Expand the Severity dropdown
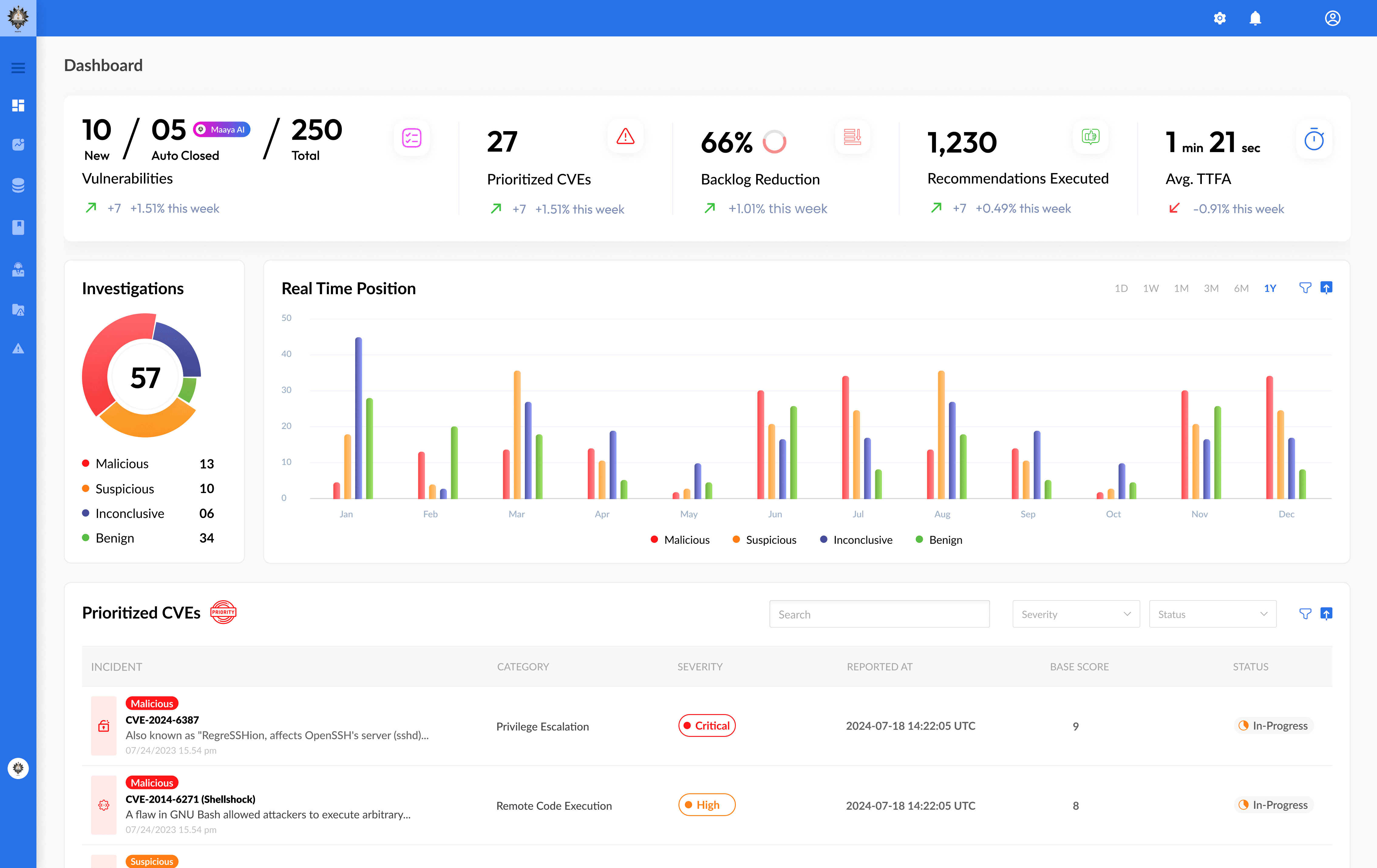Viewport: 1377px width, 868px height. tap(1076, 614)
